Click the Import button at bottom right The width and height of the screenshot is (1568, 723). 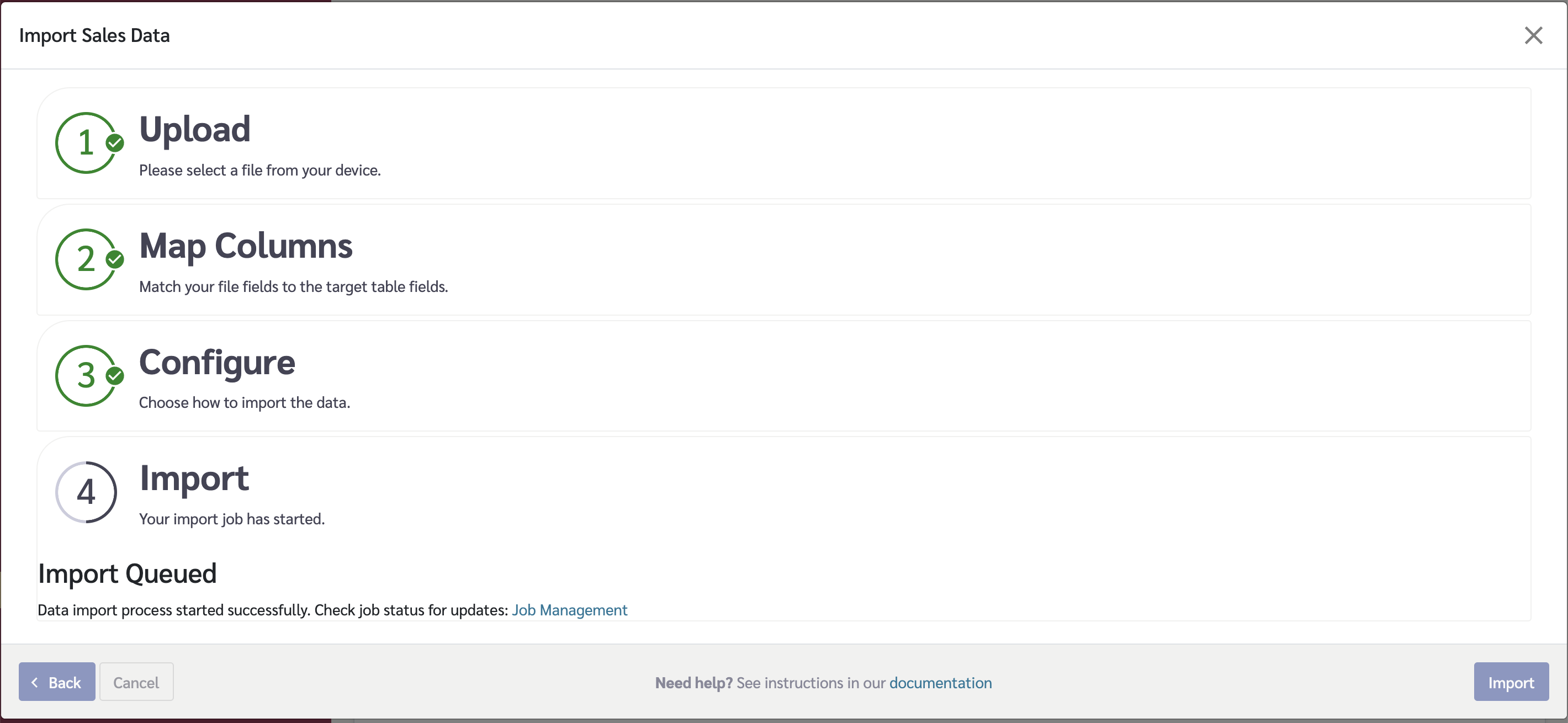(x=1510, y=682)
